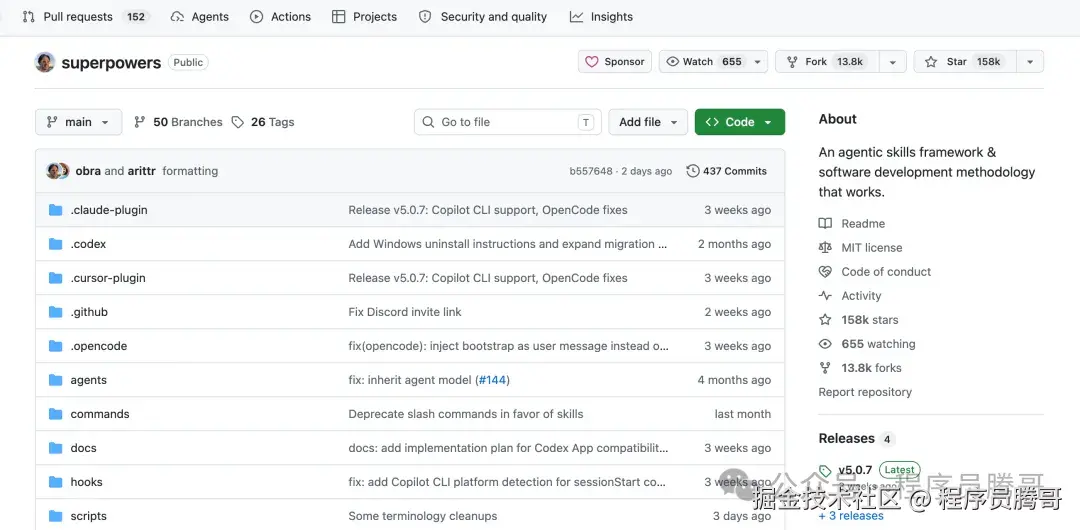Click the repository owner avatar
This screenshot has height=530, width=1080.
click(x=45, y=62)
